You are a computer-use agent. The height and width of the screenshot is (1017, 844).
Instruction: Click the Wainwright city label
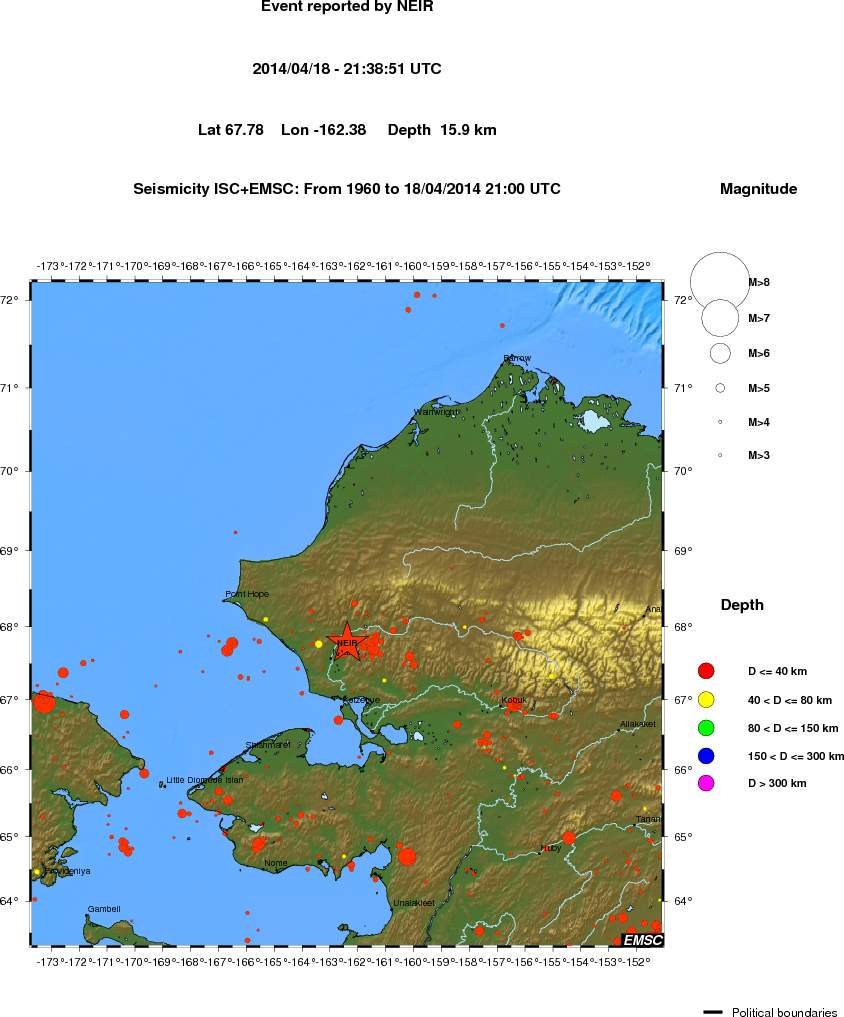(436, 412)
